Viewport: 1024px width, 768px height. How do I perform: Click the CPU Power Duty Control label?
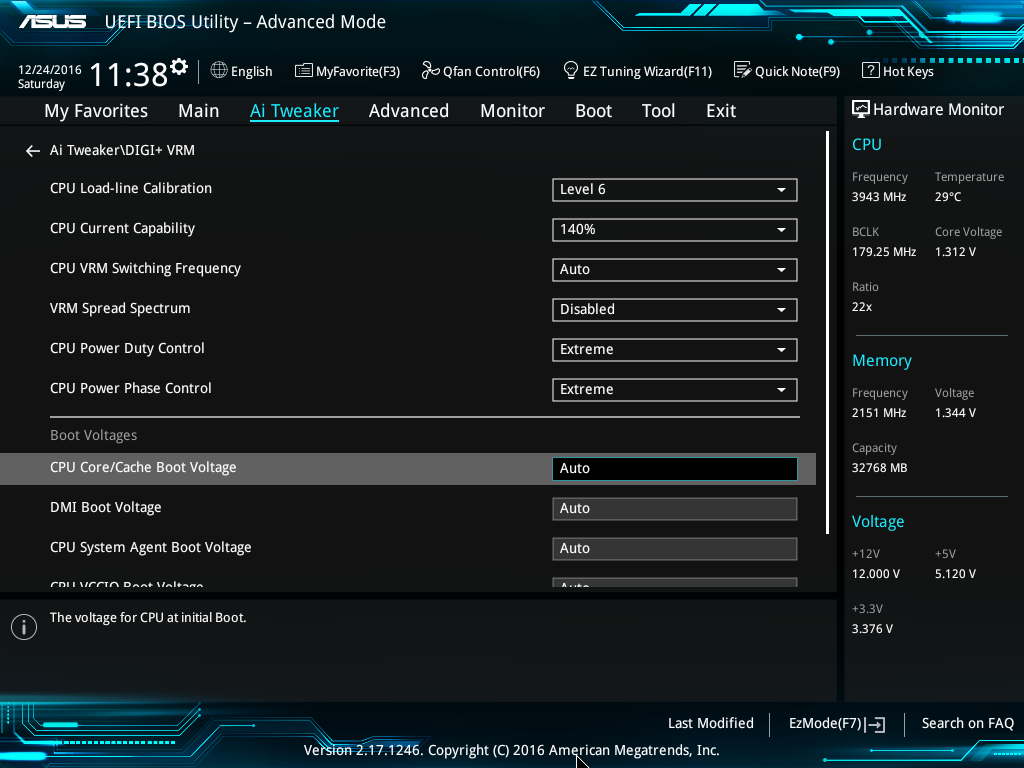(127, 348)
